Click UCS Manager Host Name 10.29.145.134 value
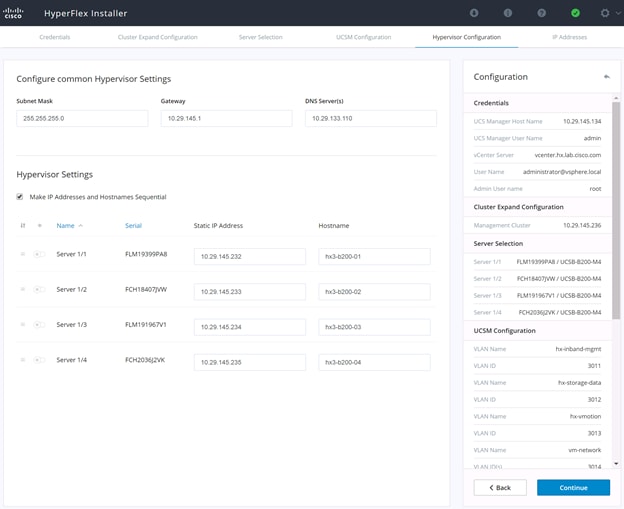The width and height of the screenshot is (624, 509). (x=582, y=121)
